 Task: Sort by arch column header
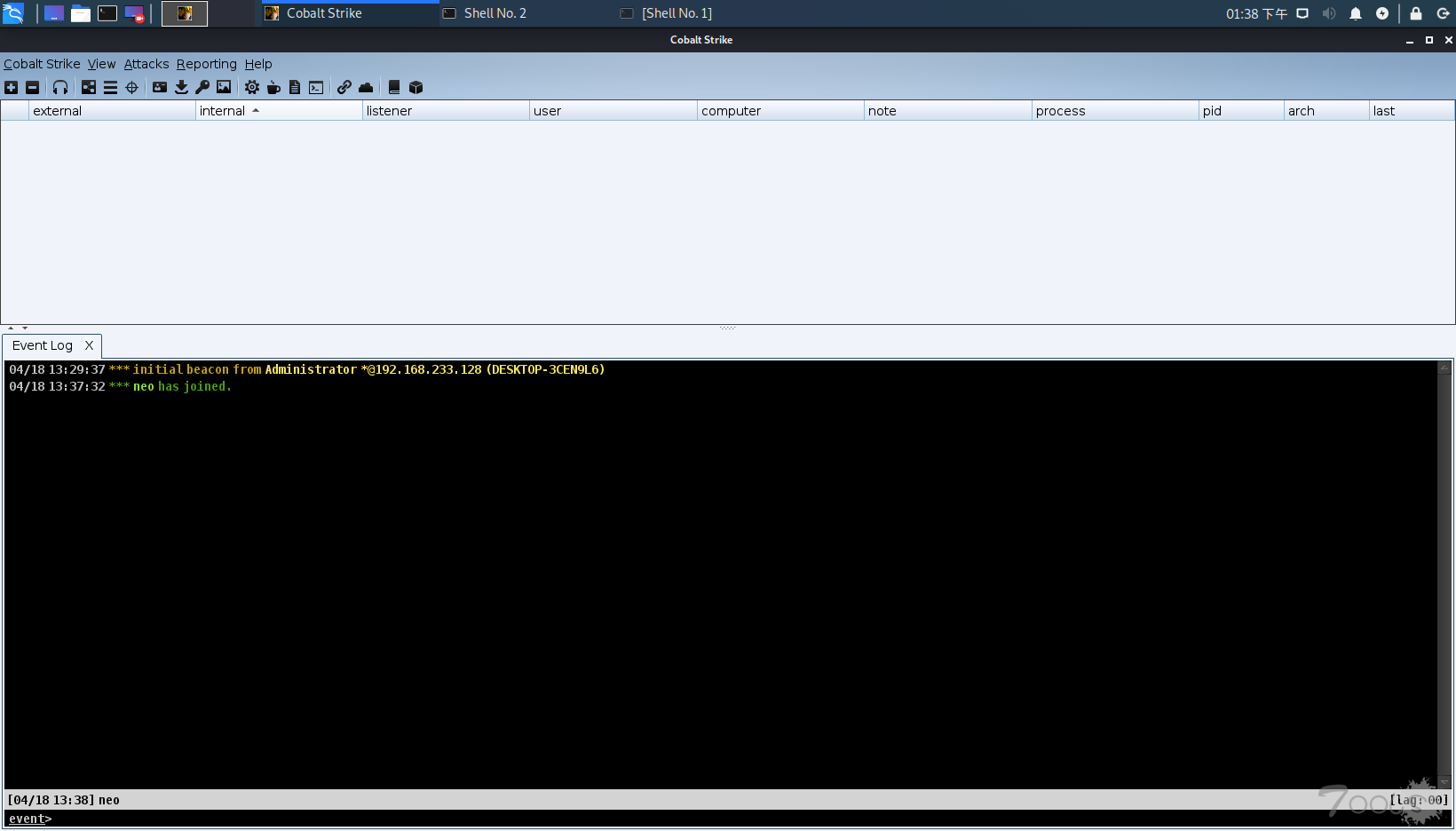coord(1326,111)
